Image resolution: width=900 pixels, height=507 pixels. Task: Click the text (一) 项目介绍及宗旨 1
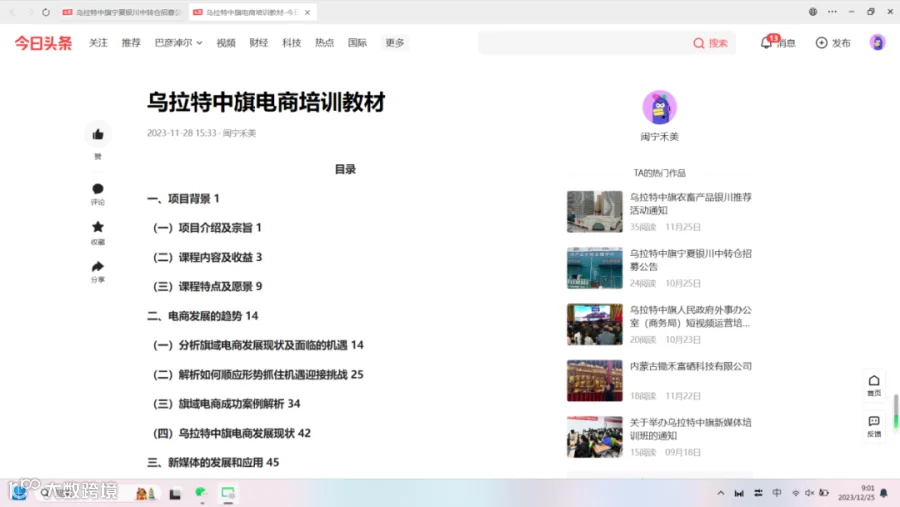point(207,228)
